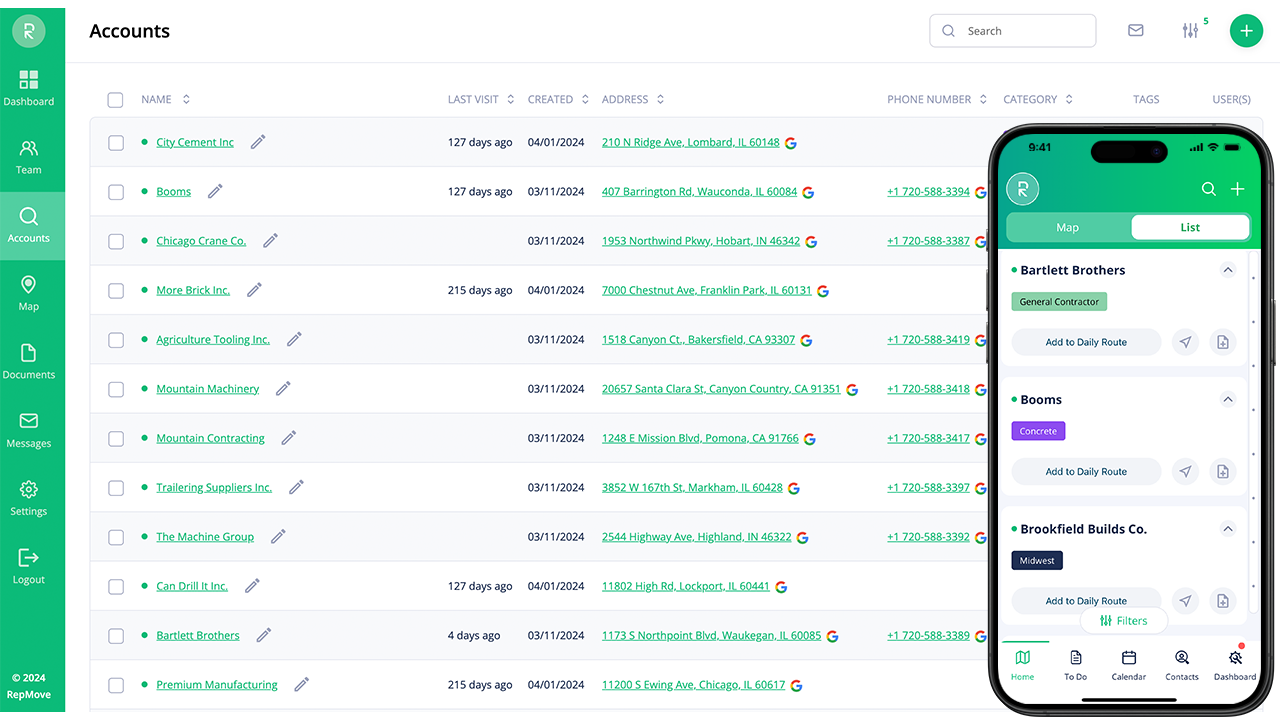Collapse the Booms card on phone
This screenshot has height=720, width=1280.
(x=1228, y=399)
